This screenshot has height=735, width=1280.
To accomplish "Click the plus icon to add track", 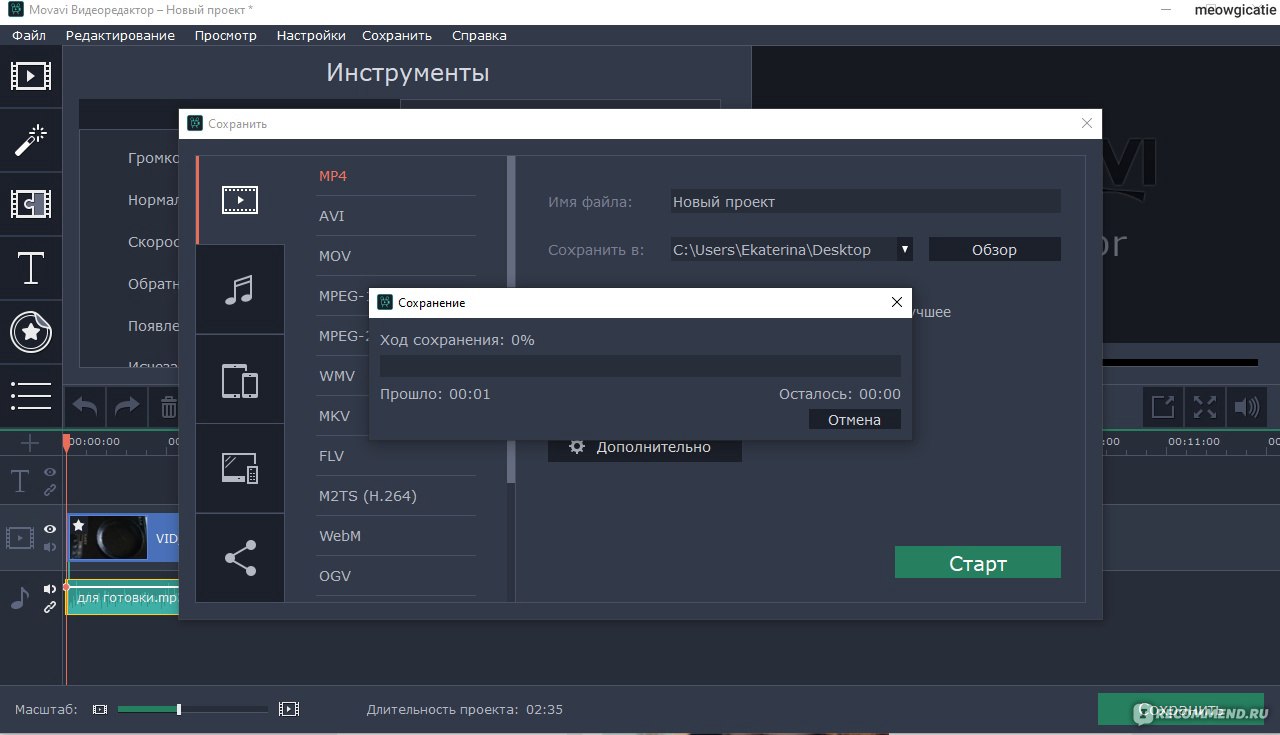I will (30, 442).
